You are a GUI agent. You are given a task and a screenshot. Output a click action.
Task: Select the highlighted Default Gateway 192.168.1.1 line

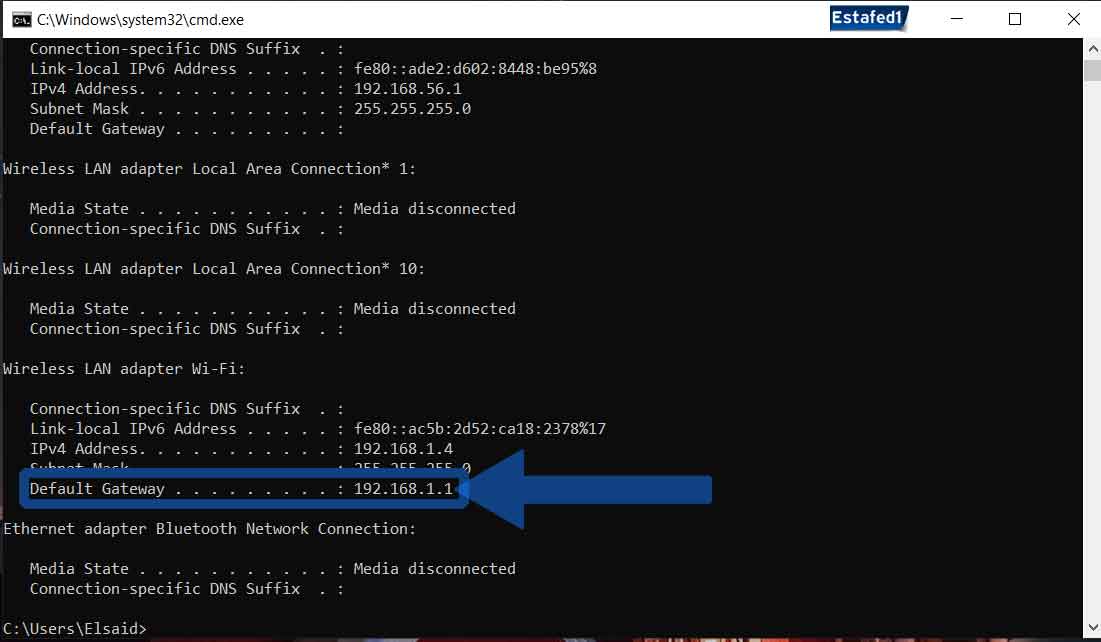240,489
